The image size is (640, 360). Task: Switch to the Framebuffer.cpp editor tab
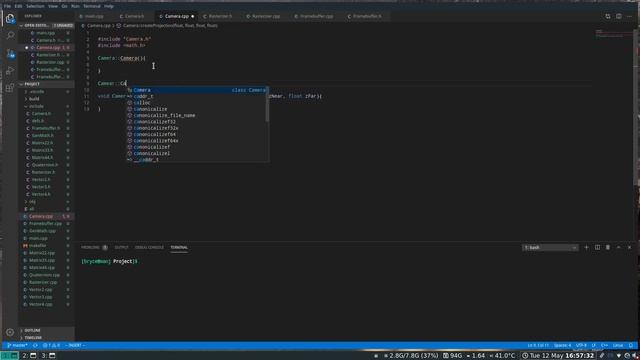pos(317,16)
